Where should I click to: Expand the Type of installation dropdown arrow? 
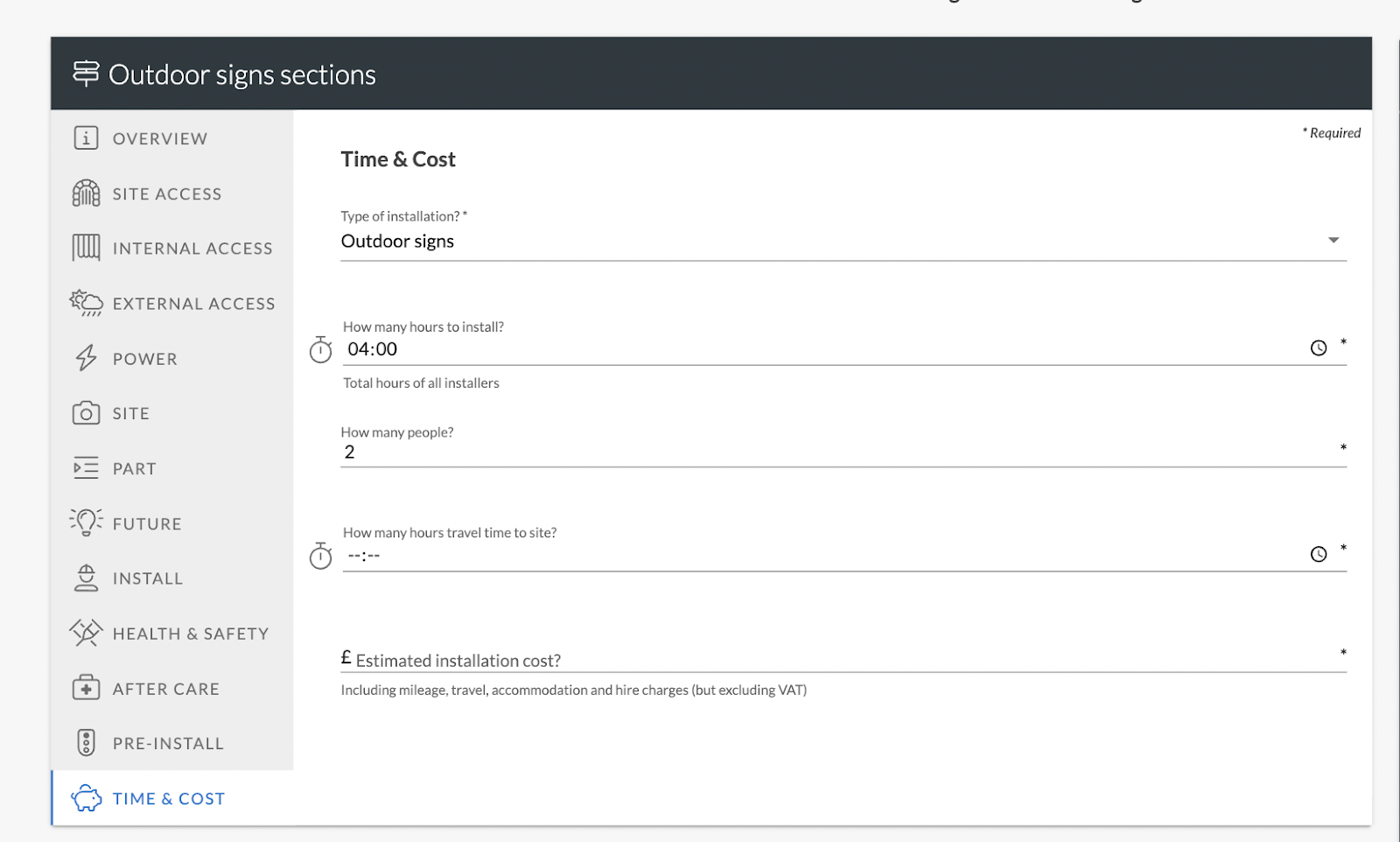(1333, 240)
